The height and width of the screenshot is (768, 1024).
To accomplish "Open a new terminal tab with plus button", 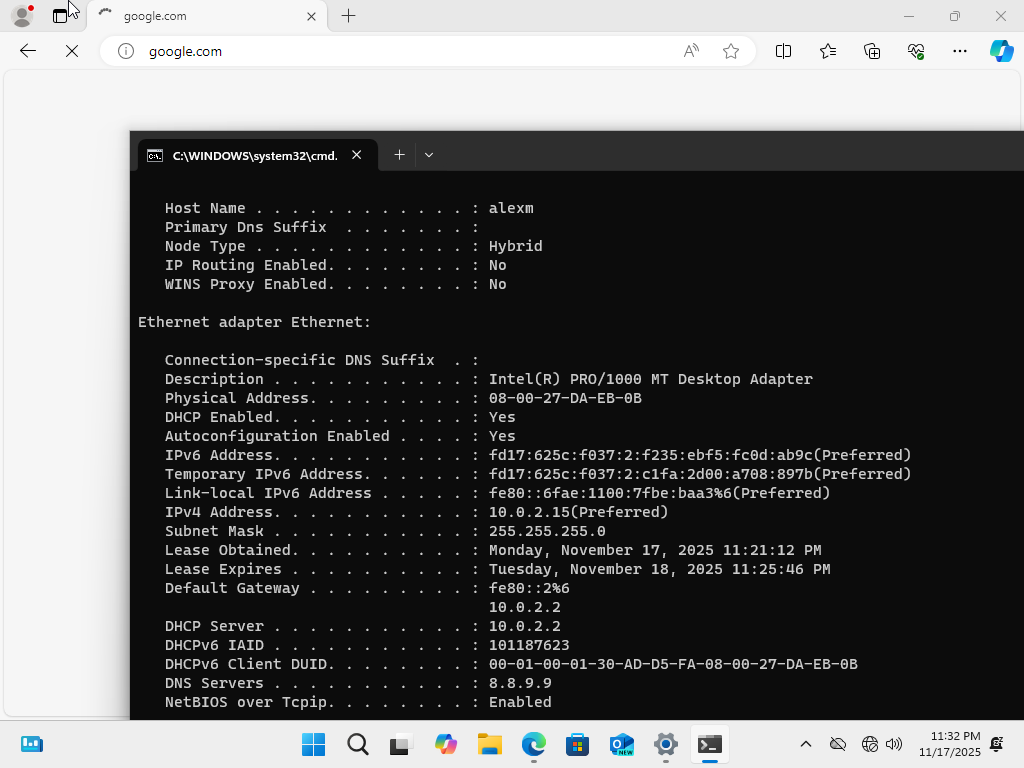I will pos(398,155).
